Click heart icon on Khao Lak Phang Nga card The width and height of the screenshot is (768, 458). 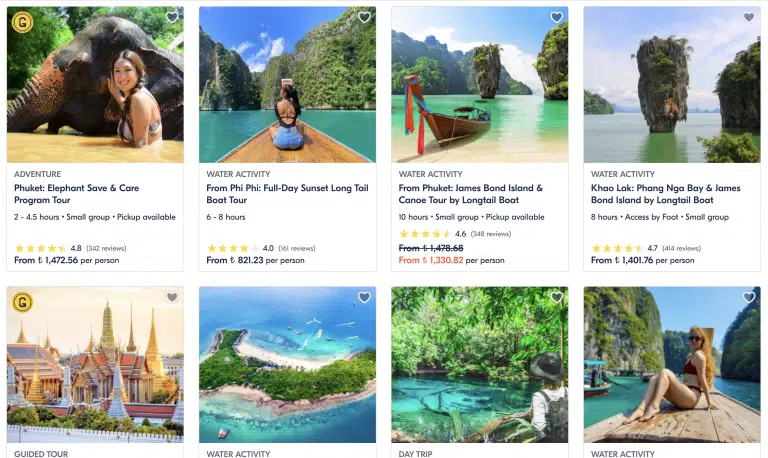click(749, 17)
